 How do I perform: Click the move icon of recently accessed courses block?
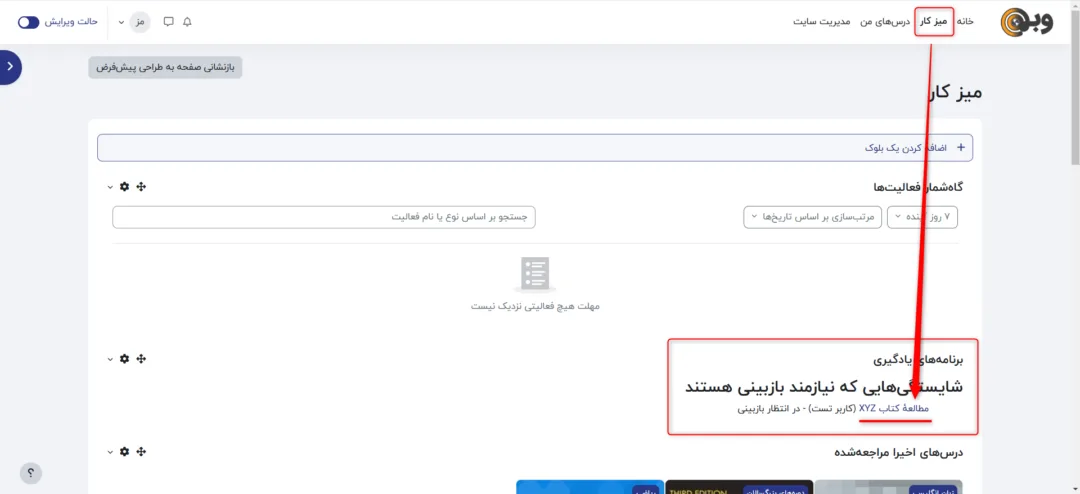141,452
